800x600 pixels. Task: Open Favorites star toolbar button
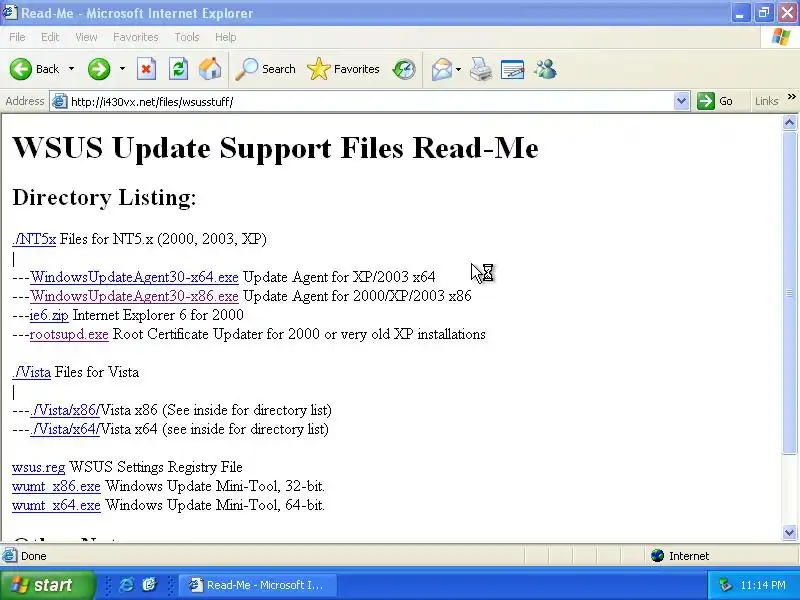pyautogui.click(x=343, y=69)
